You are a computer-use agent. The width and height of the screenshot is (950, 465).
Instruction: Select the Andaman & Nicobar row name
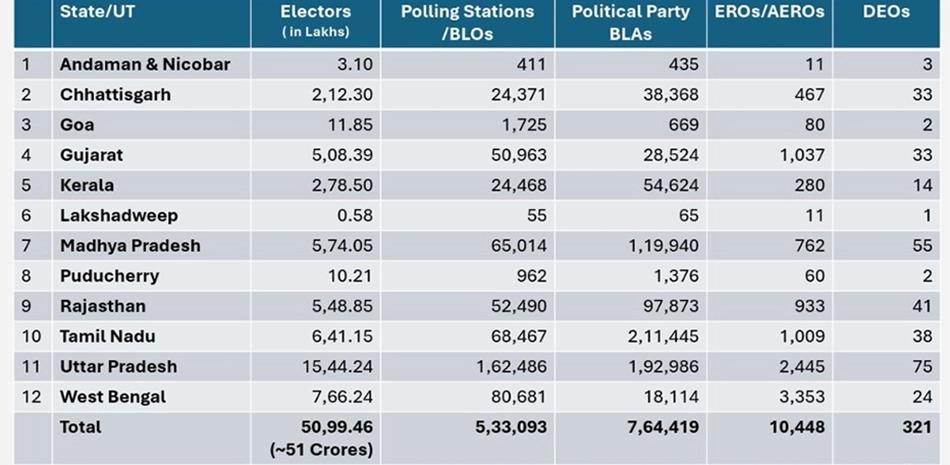click(145, 65)
